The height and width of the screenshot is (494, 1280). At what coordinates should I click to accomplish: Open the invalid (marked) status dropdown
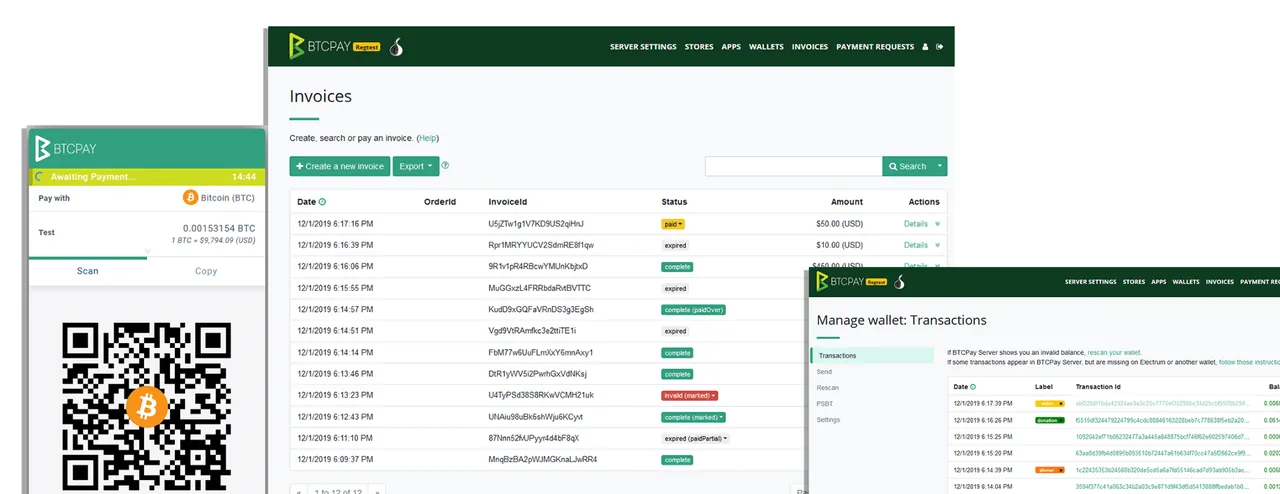689,396
